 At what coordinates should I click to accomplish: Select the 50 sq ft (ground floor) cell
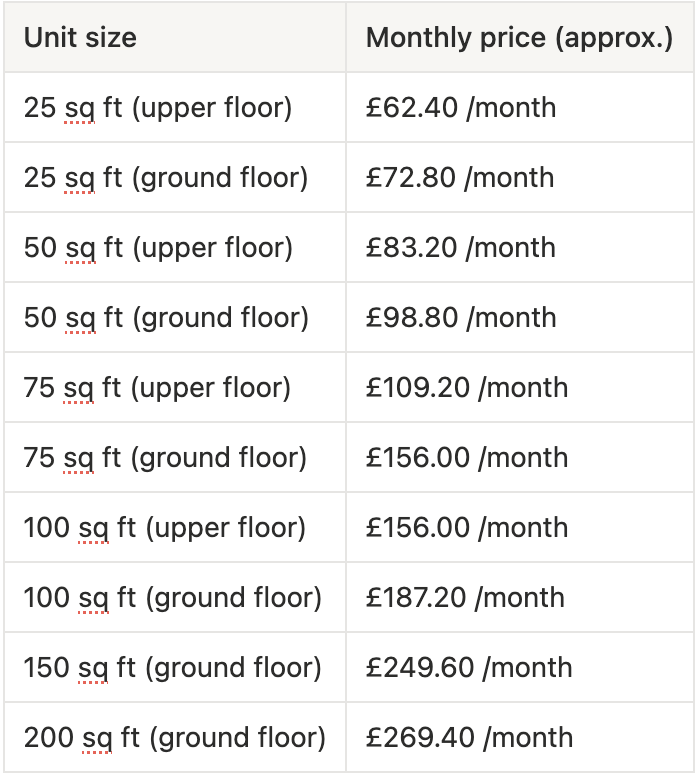175,317
